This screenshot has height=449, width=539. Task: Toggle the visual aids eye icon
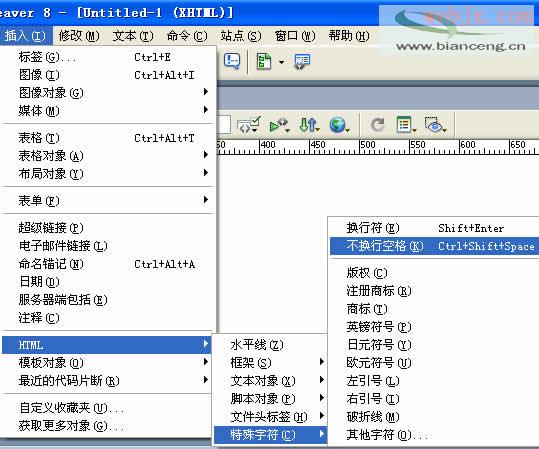(x=436, y=125)
